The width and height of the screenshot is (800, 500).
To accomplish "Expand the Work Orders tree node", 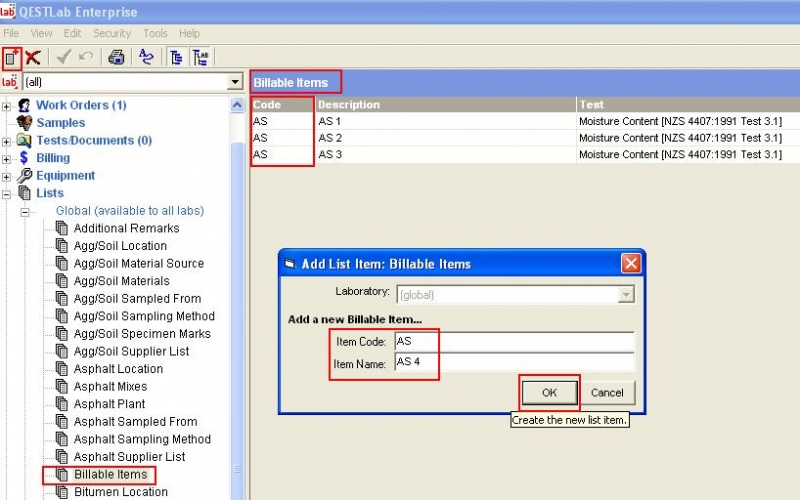I will 7,105.
